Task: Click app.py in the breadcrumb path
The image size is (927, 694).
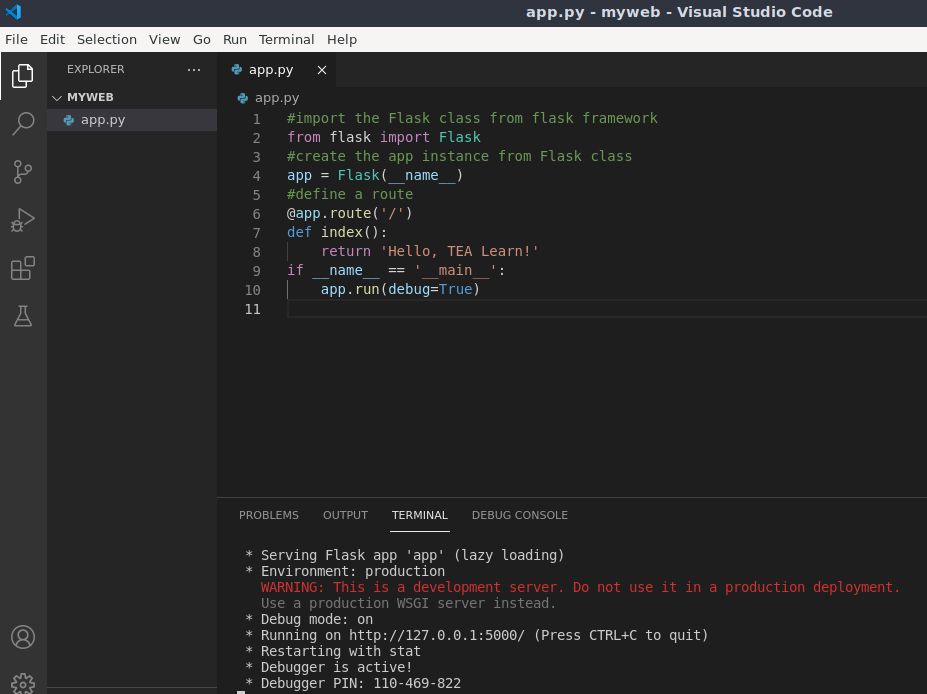Action: point(277,98)
